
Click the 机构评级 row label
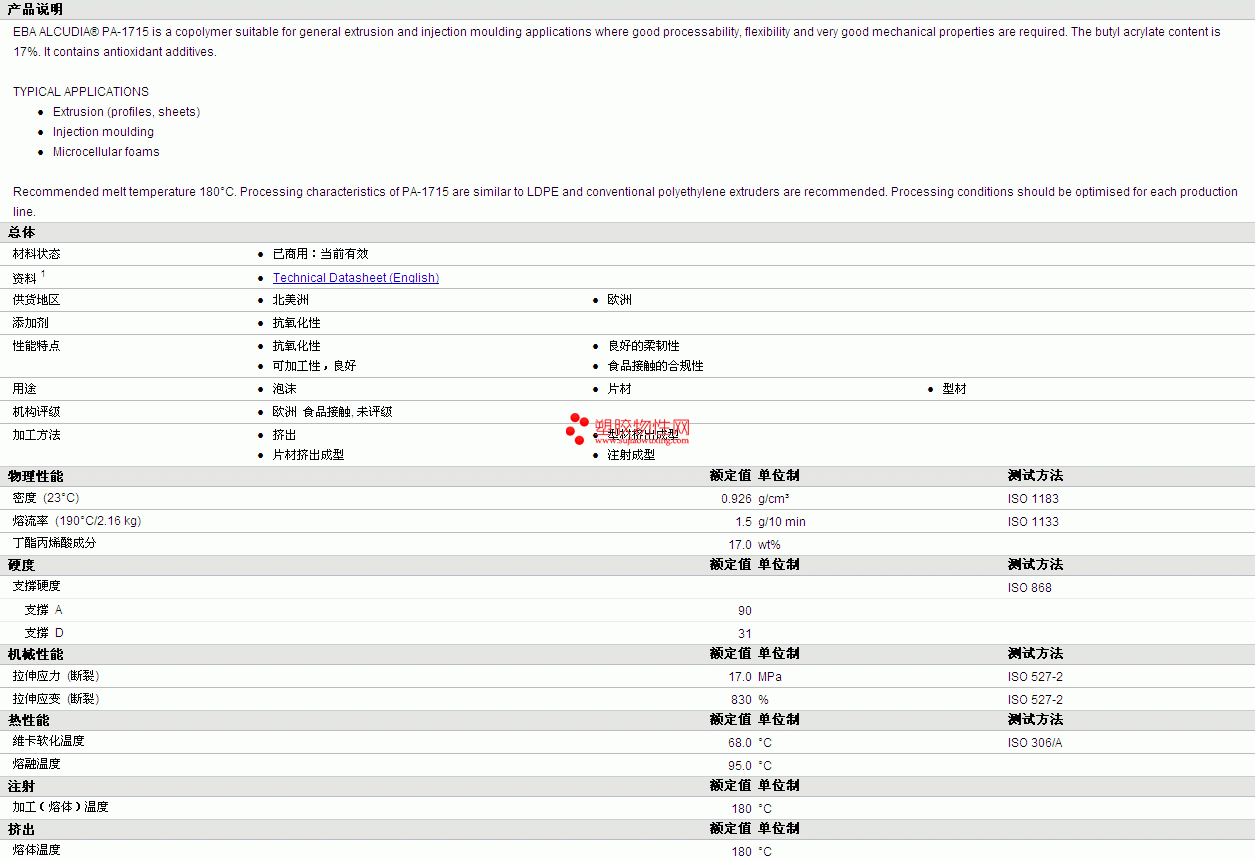tap(36, 412)
